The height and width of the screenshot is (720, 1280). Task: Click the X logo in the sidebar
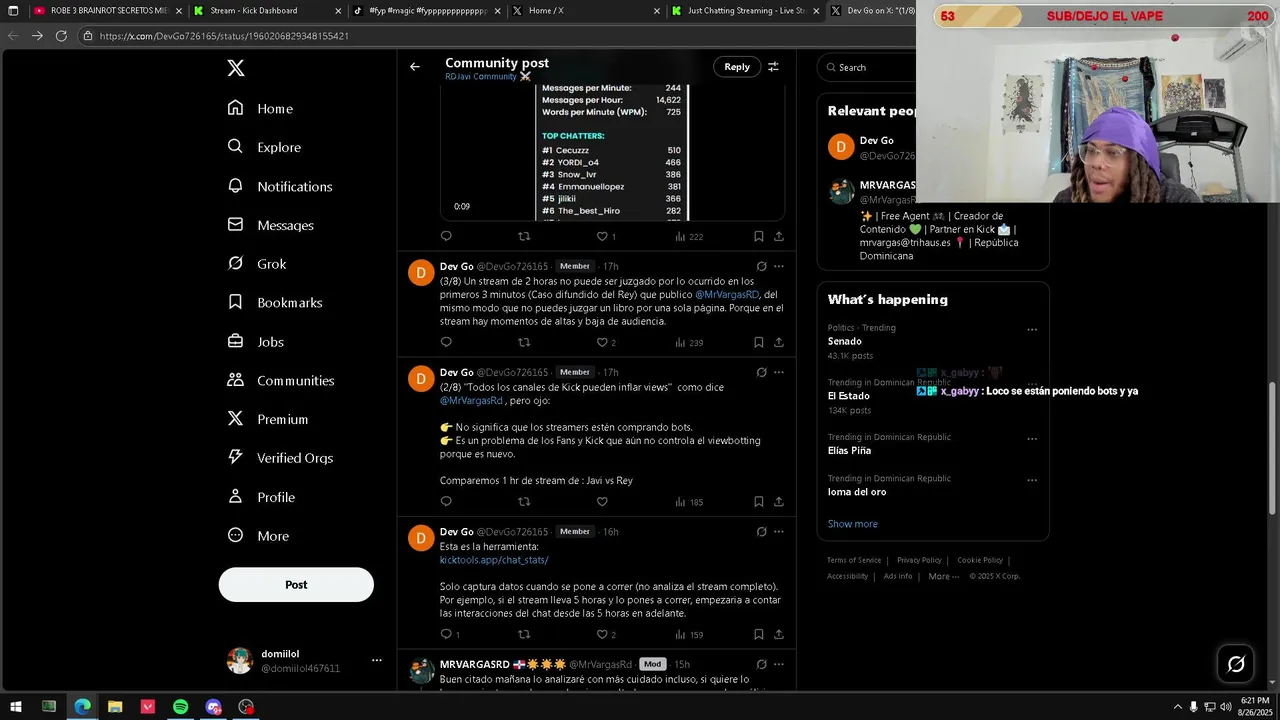pos(235,68)
